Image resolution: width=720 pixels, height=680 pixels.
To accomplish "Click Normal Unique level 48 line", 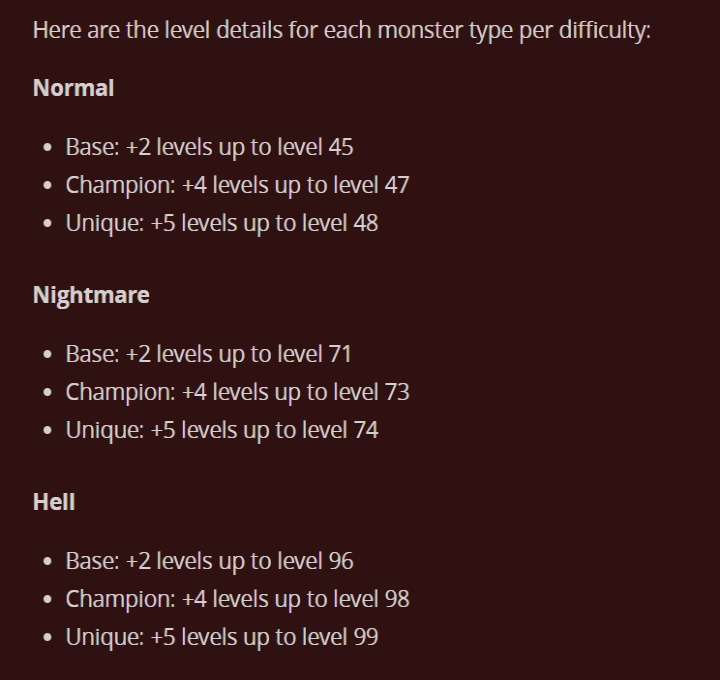I will click(x=222, y=224).
